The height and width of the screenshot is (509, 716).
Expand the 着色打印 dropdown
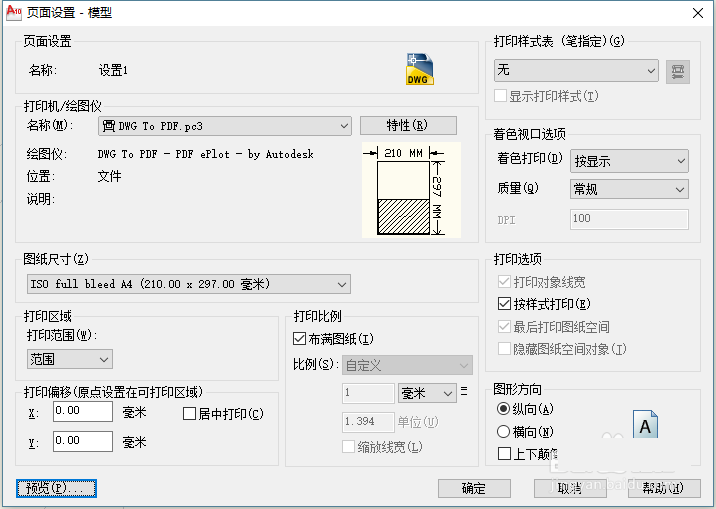tap(628, 160)
